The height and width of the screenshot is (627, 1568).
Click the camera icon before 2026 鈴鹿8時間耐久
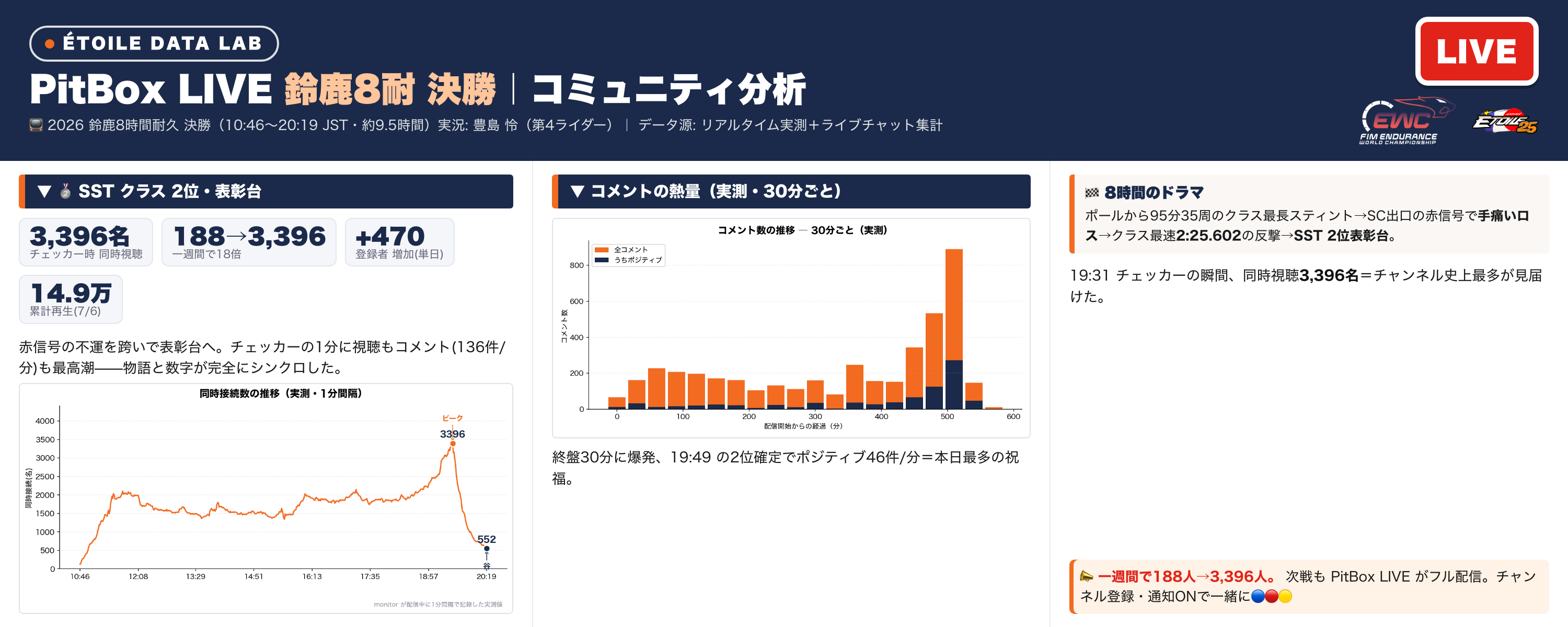click(x=36, y=125)
